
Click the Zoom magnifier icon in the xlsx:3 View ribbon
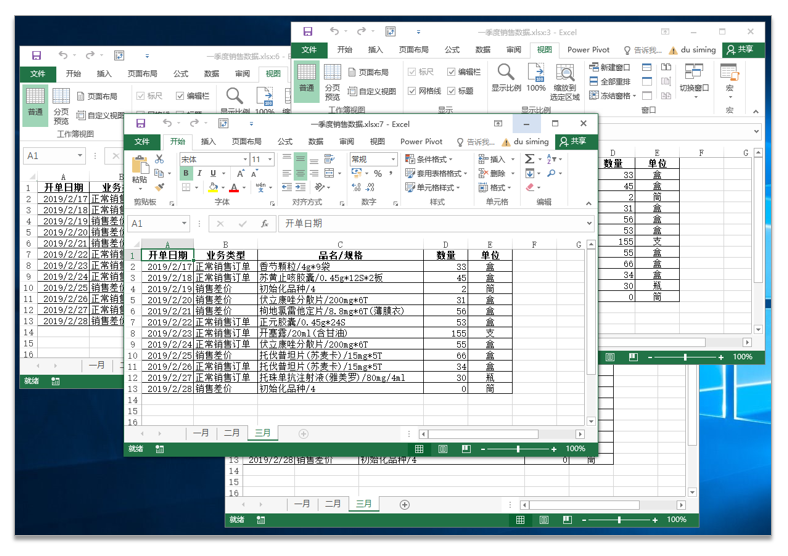coord(506,72)
